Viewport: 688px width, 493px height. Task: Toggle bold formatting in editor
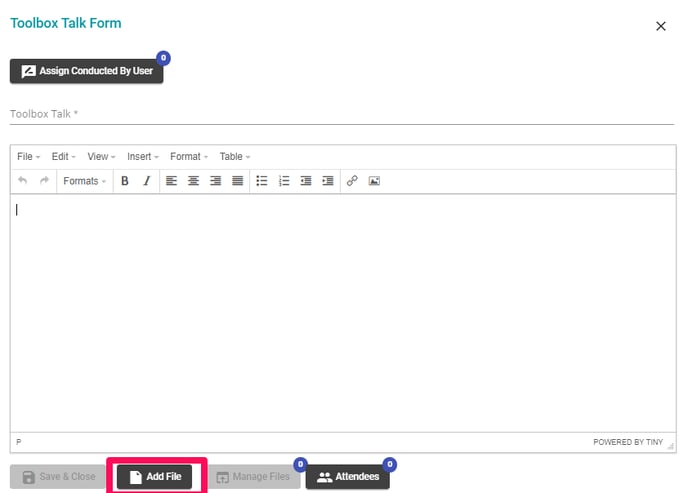point(125,181)
